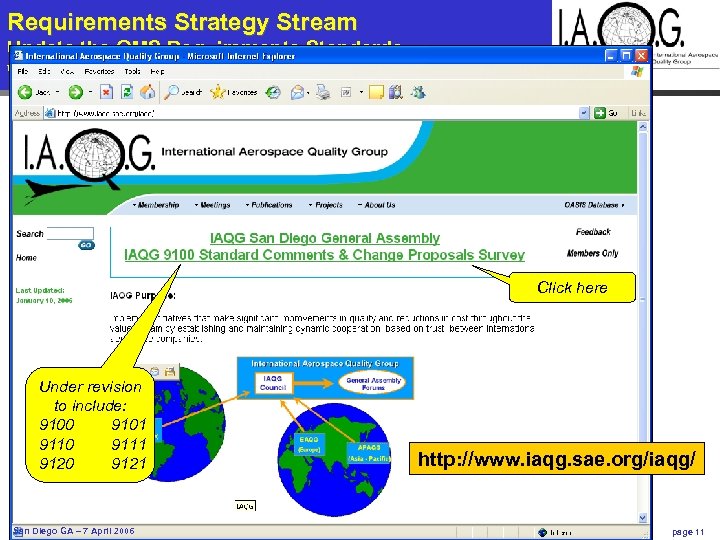Image resolution: width=720 pixels, height=540 pixels.
Task: Click the small IAQG label below globe
Action: click(x=245, y=506)
